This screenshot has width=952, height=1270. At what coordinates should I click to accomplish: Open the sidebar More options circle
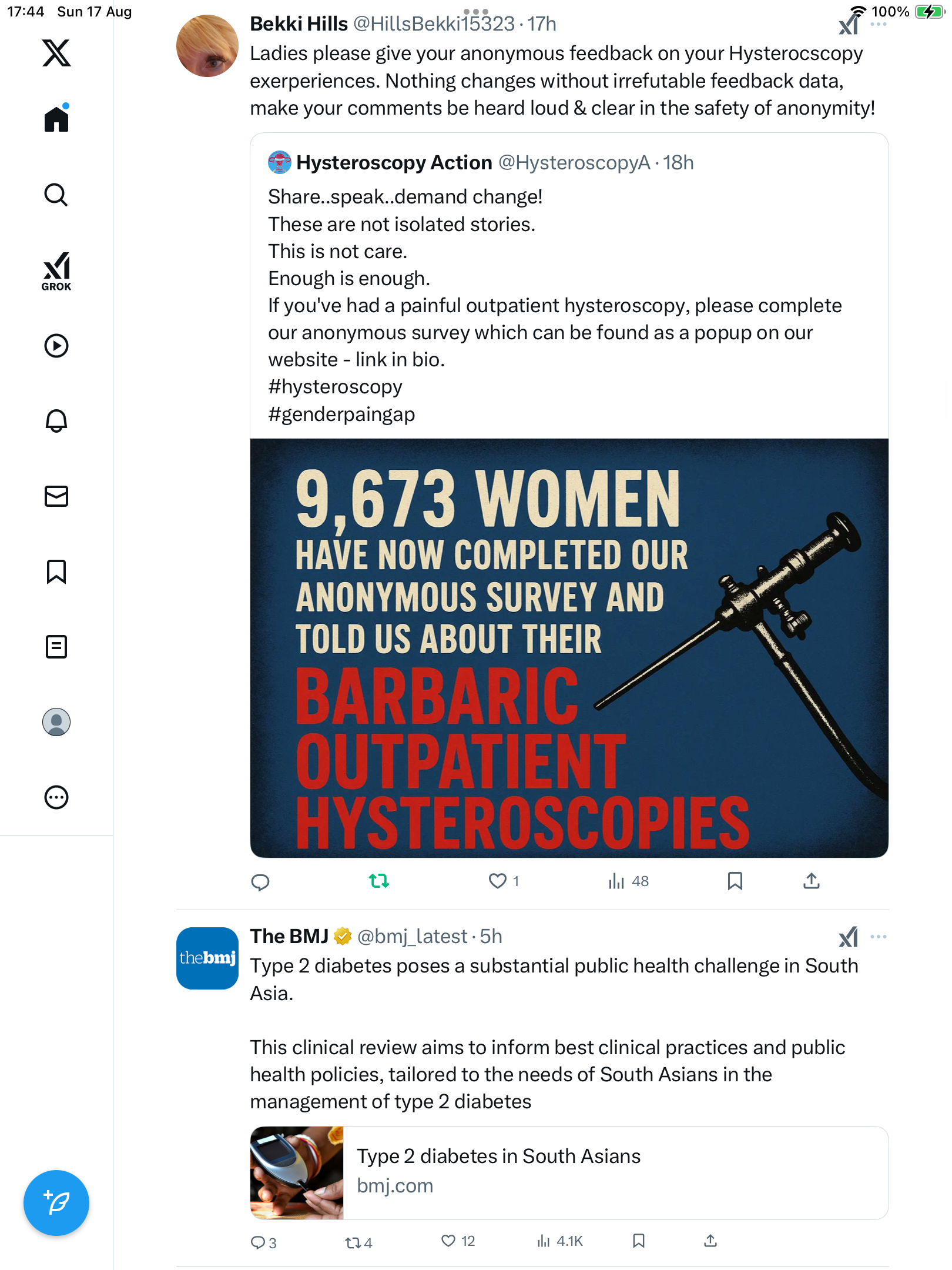tap(56, 797)
